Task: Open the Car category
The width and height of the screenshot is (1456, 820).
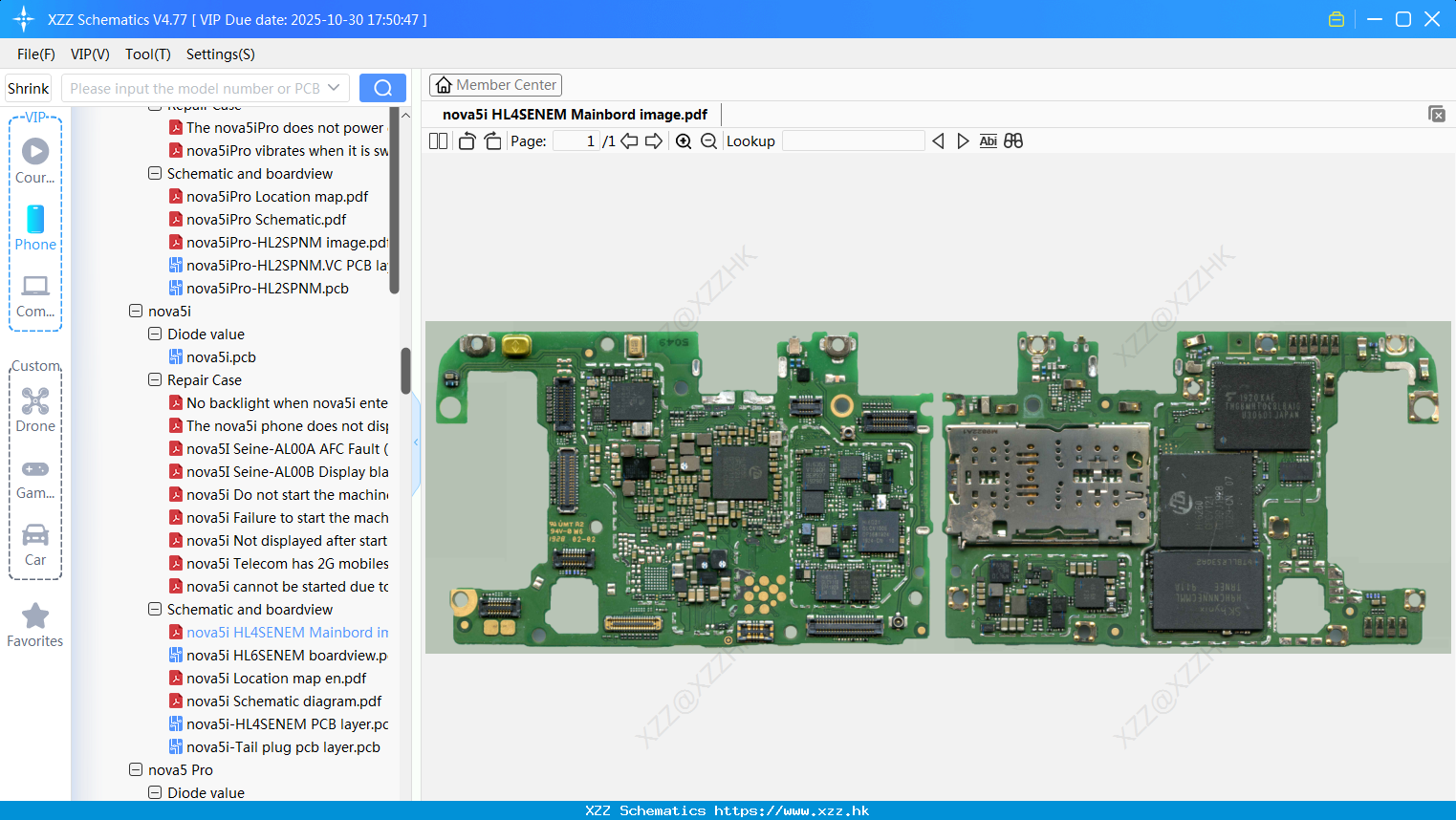Action: (35, 545)
